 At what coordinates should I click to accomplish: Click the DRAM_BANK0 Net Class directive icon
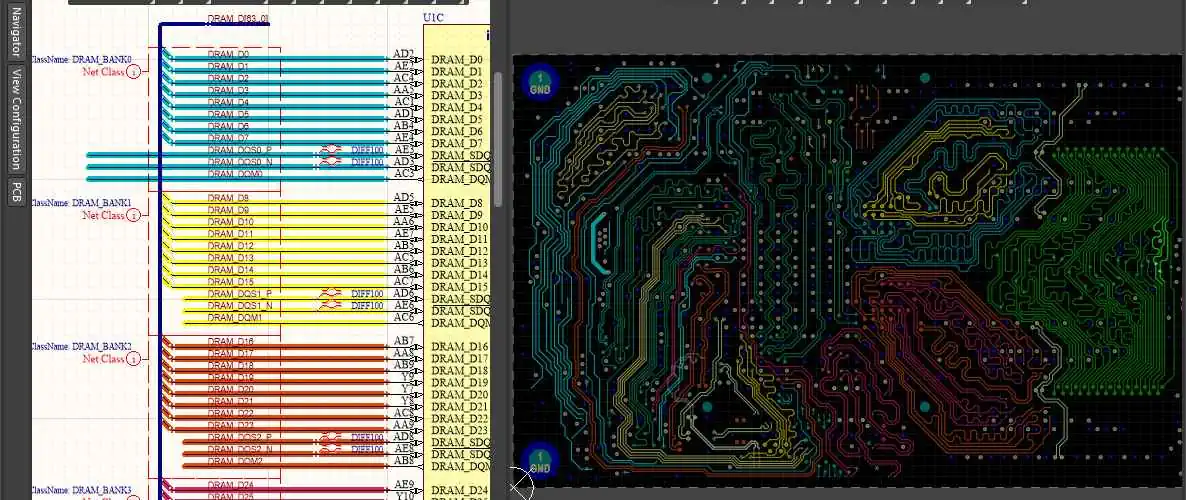pos(134,72)
